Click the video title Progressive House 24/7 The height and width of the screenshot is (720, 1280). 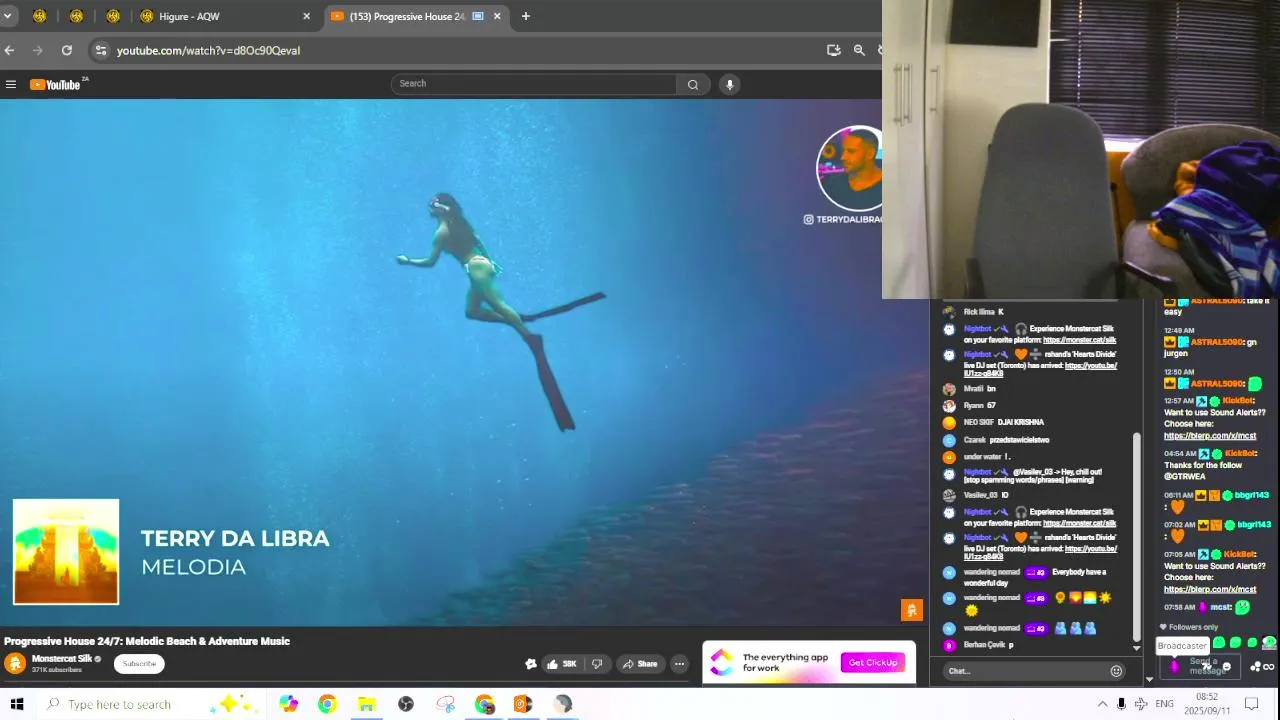tap(147, 641)
